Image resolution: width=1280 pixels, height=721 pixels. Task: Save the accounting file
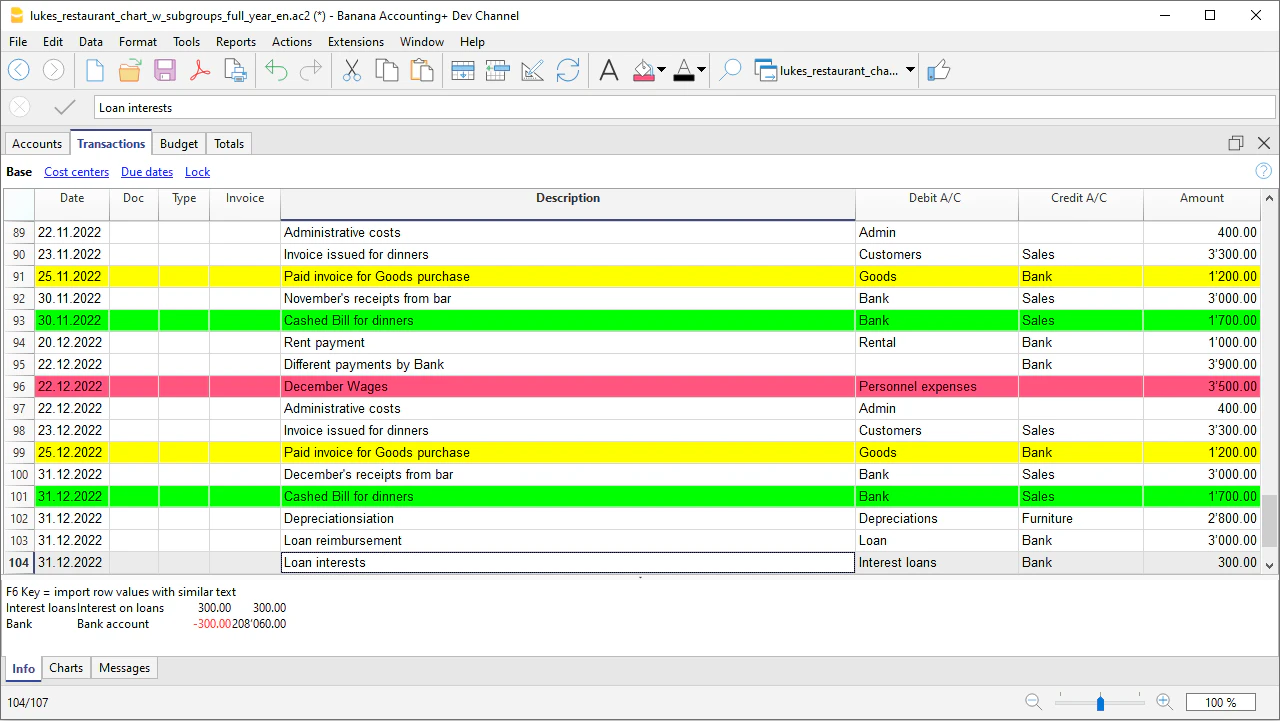(165, 70)
